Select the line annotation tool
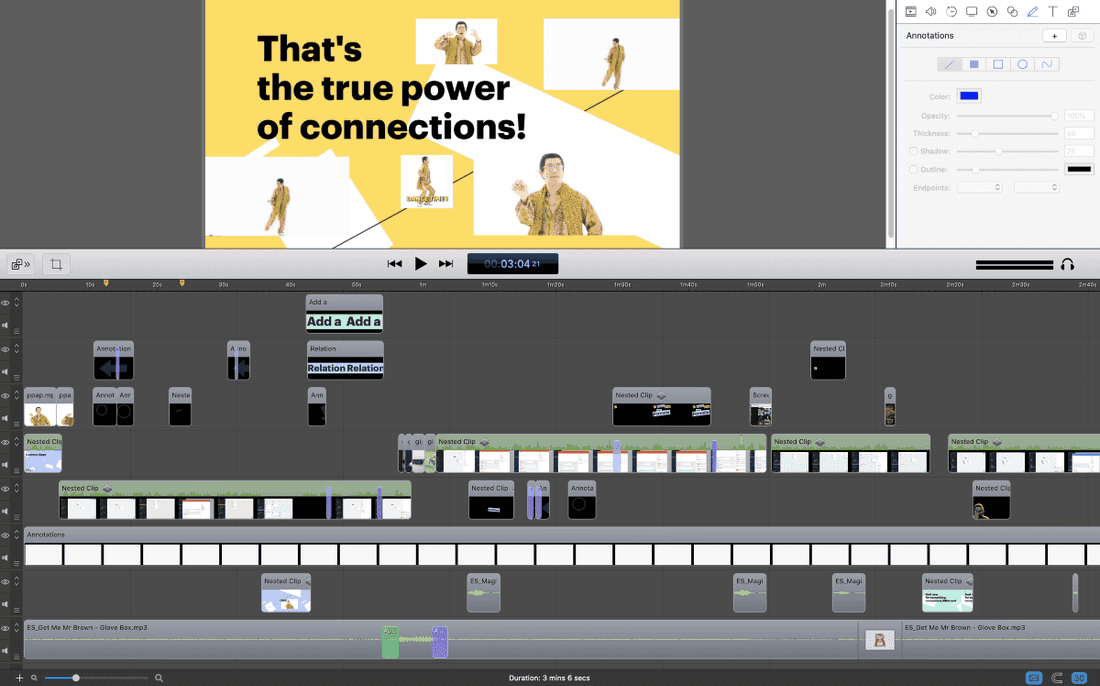Viewport: 1100px width, 686px height. tap(949, 63)
